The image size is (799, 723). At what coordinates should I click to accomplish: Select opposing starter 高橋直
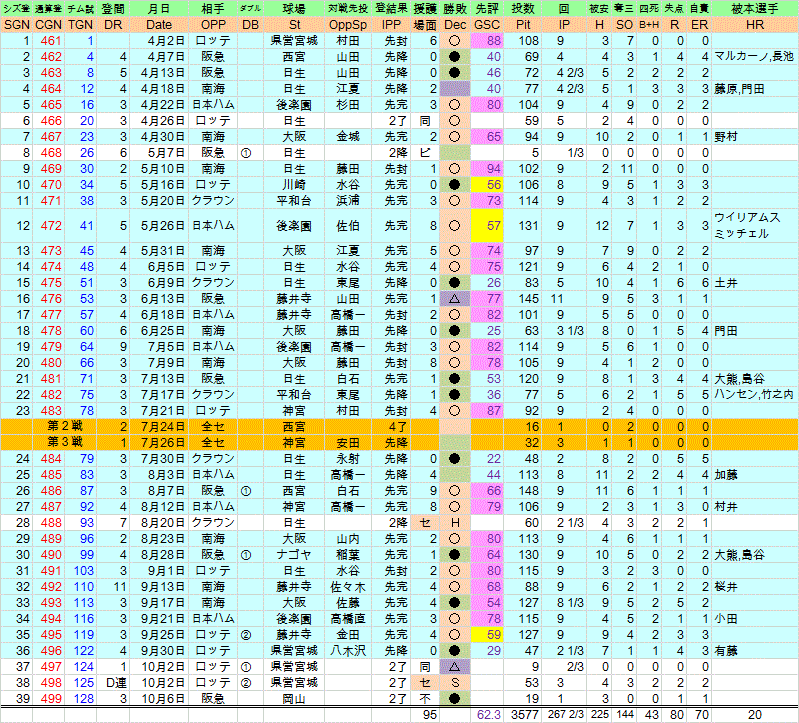point(348,619)
